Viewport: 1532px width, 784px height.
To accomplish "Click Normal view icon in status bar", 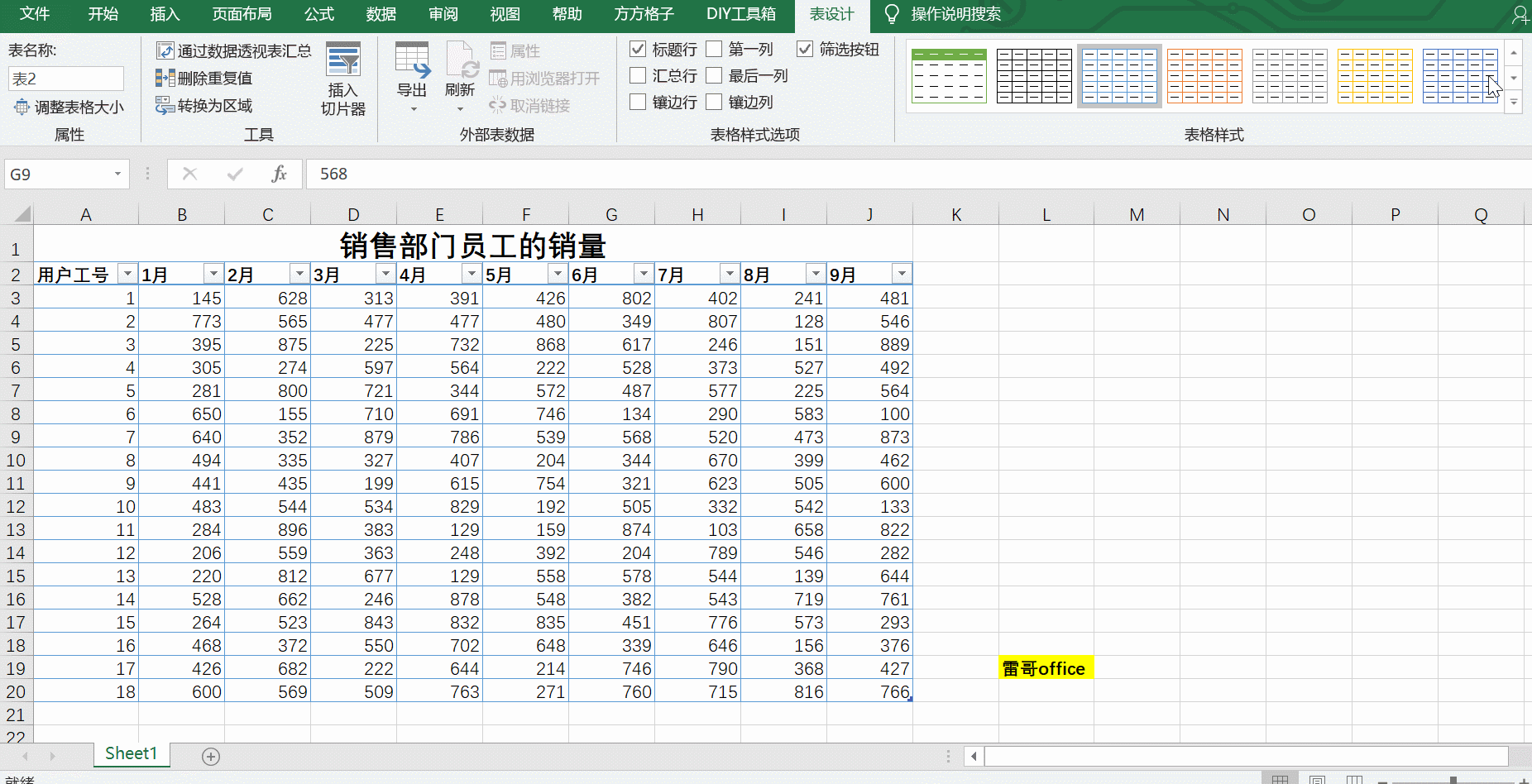I will (1280, 779).
